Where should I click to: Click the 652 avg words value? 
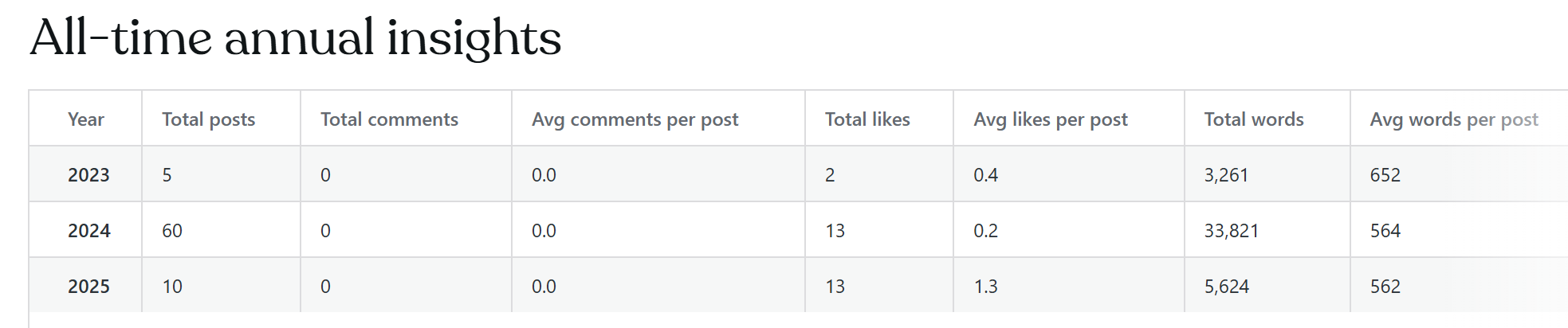(x=1385, y=175)
